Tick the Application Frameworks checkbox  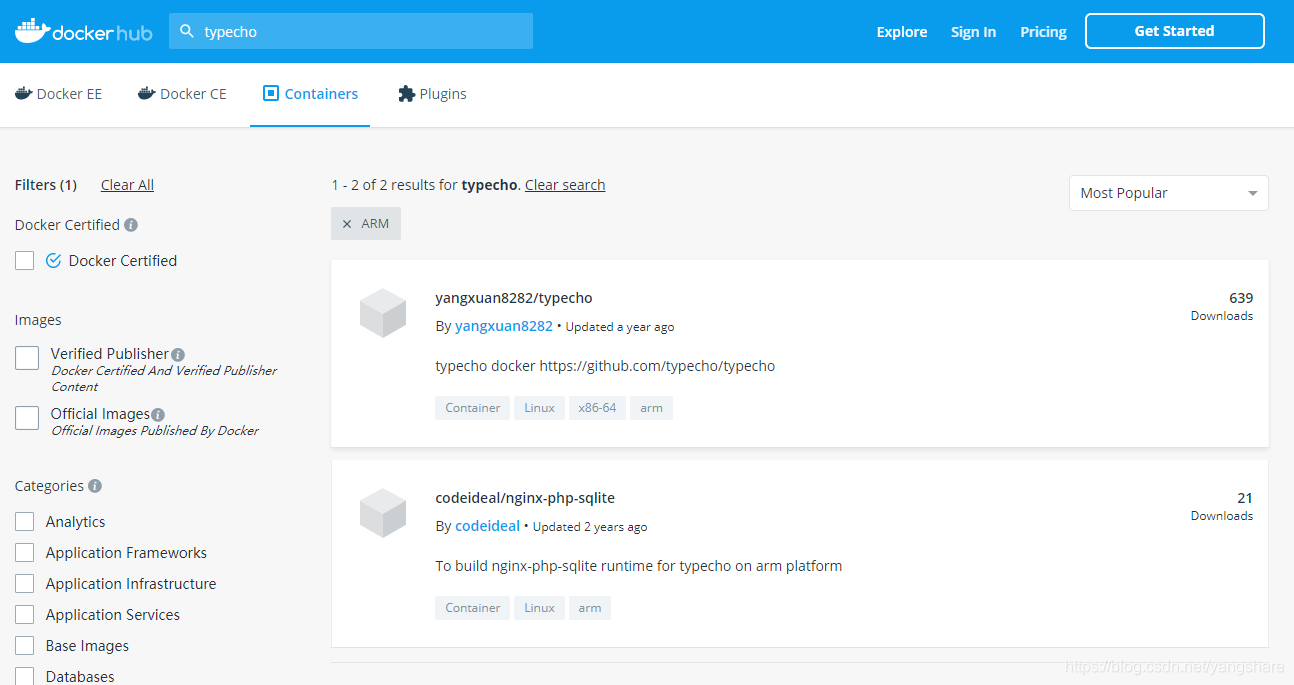tap(25, 553)
